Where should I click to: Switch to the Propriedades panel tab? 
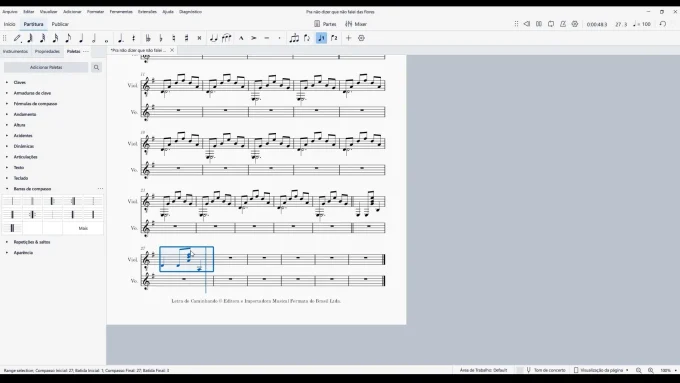(x=47, y=51)
